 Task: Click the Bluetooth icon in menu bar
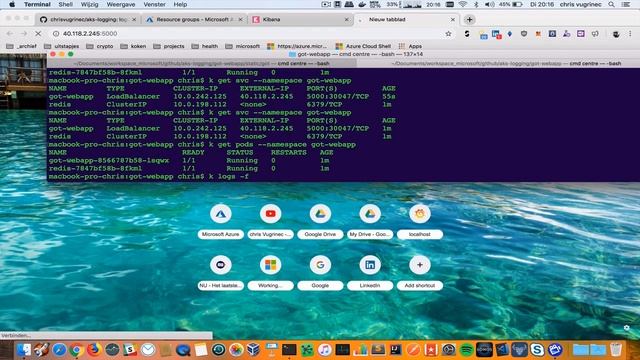pyautogui.click(x=476, y=4)
